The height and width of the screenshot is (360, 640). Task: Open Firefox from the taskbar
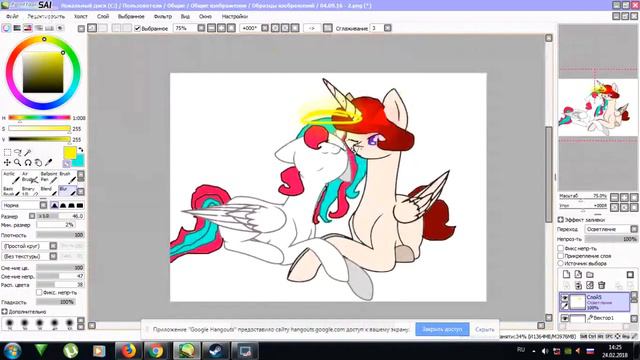click(128, 351)
